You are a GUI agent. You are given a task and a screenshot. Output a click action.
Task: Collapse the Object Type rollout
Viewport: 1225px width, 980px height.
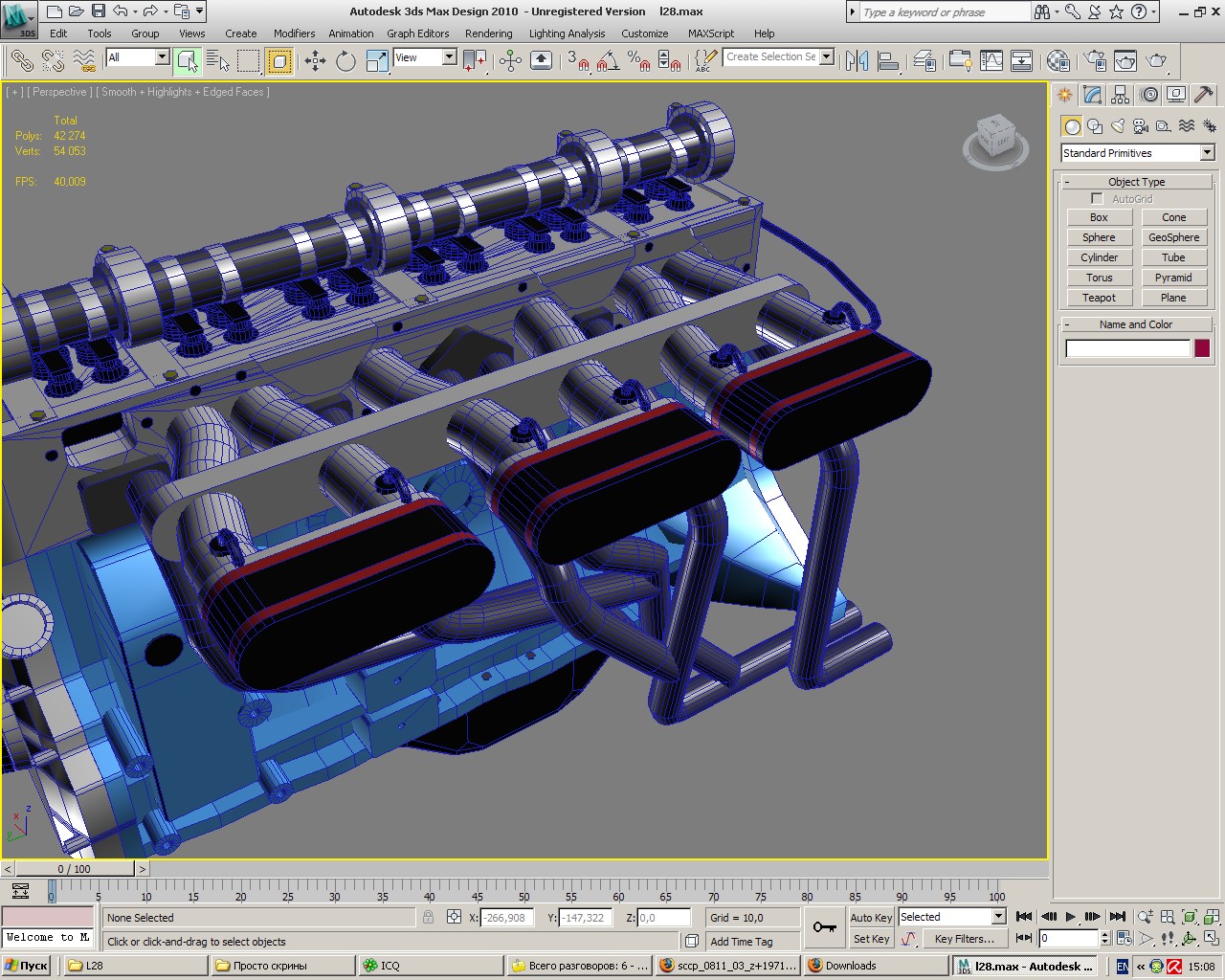tap(1136, 182)
